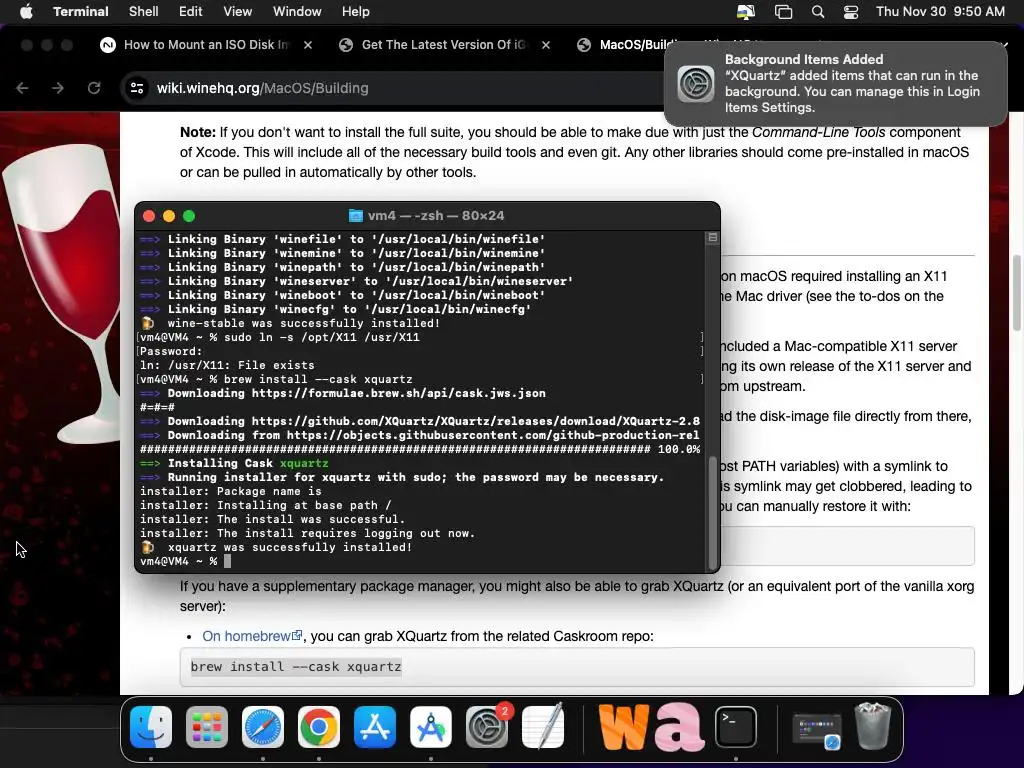
Task: Open Finder from the Dock
Action: 151,727
